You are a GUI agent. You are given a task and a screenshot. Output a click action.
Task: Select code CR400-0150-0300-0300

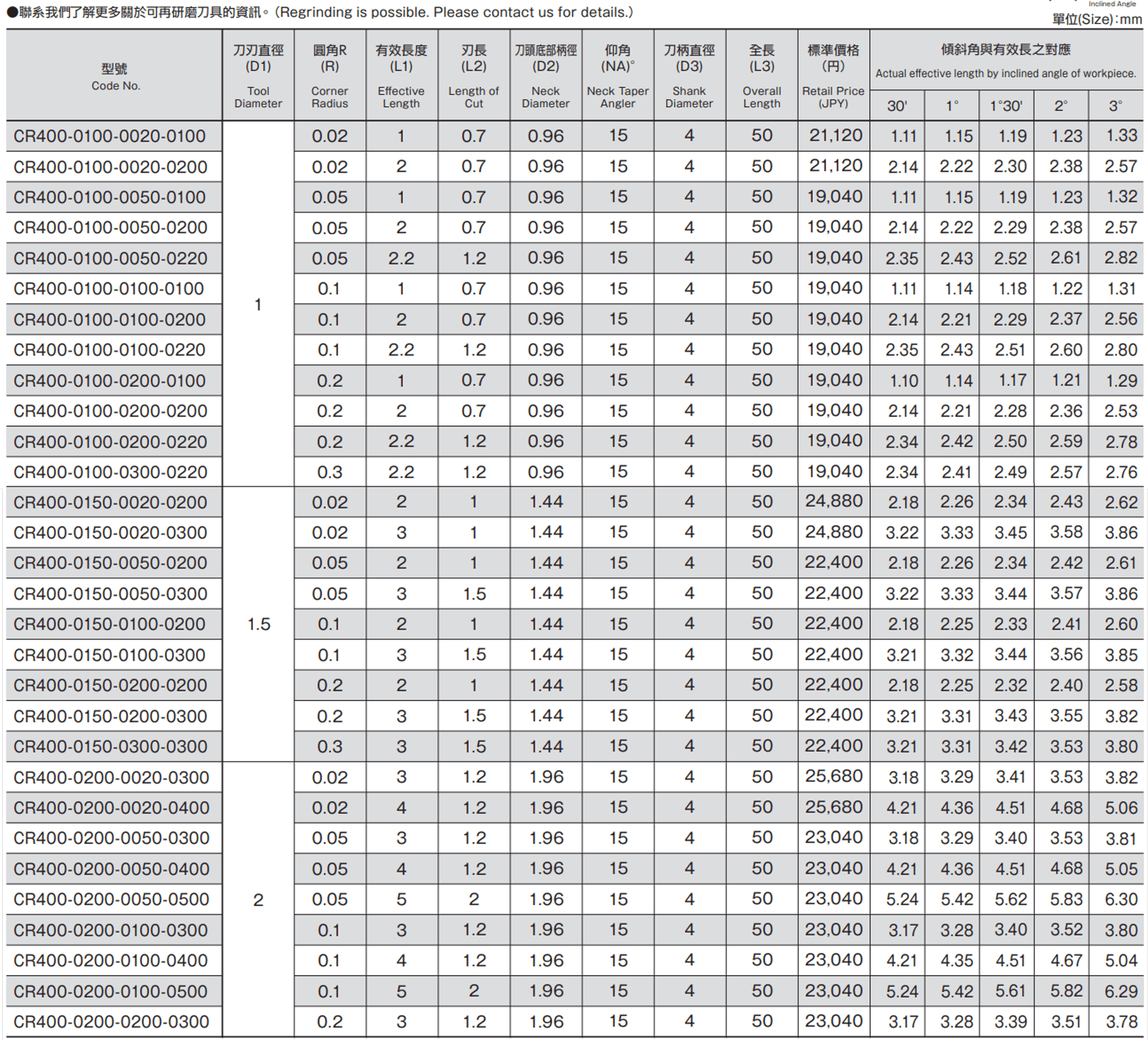click(110, 746)
